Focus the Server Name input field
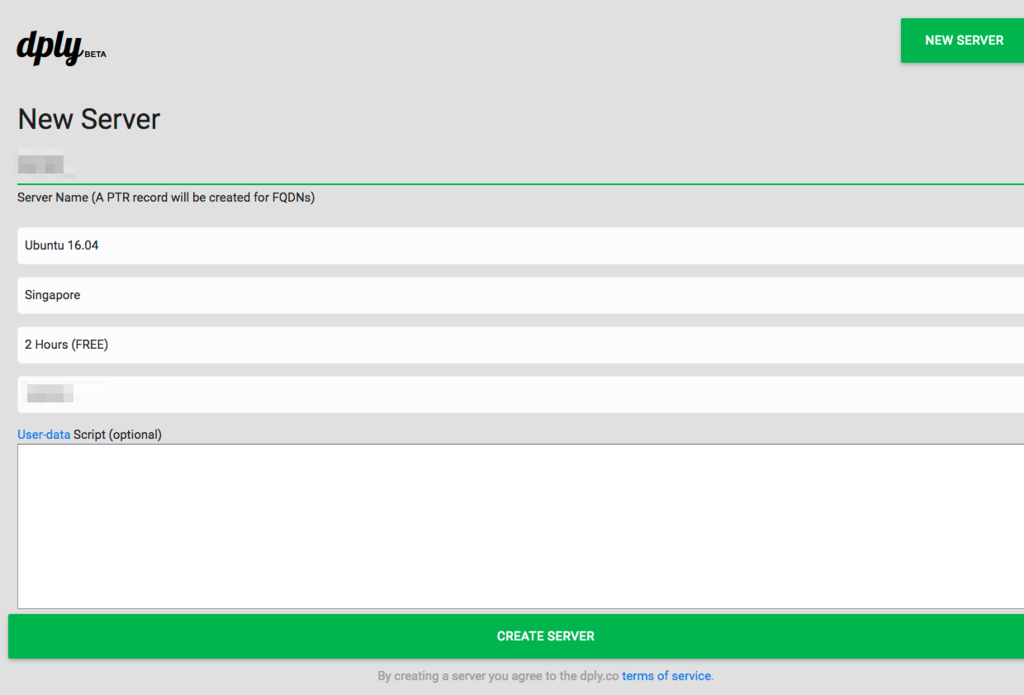 [520, 165]
